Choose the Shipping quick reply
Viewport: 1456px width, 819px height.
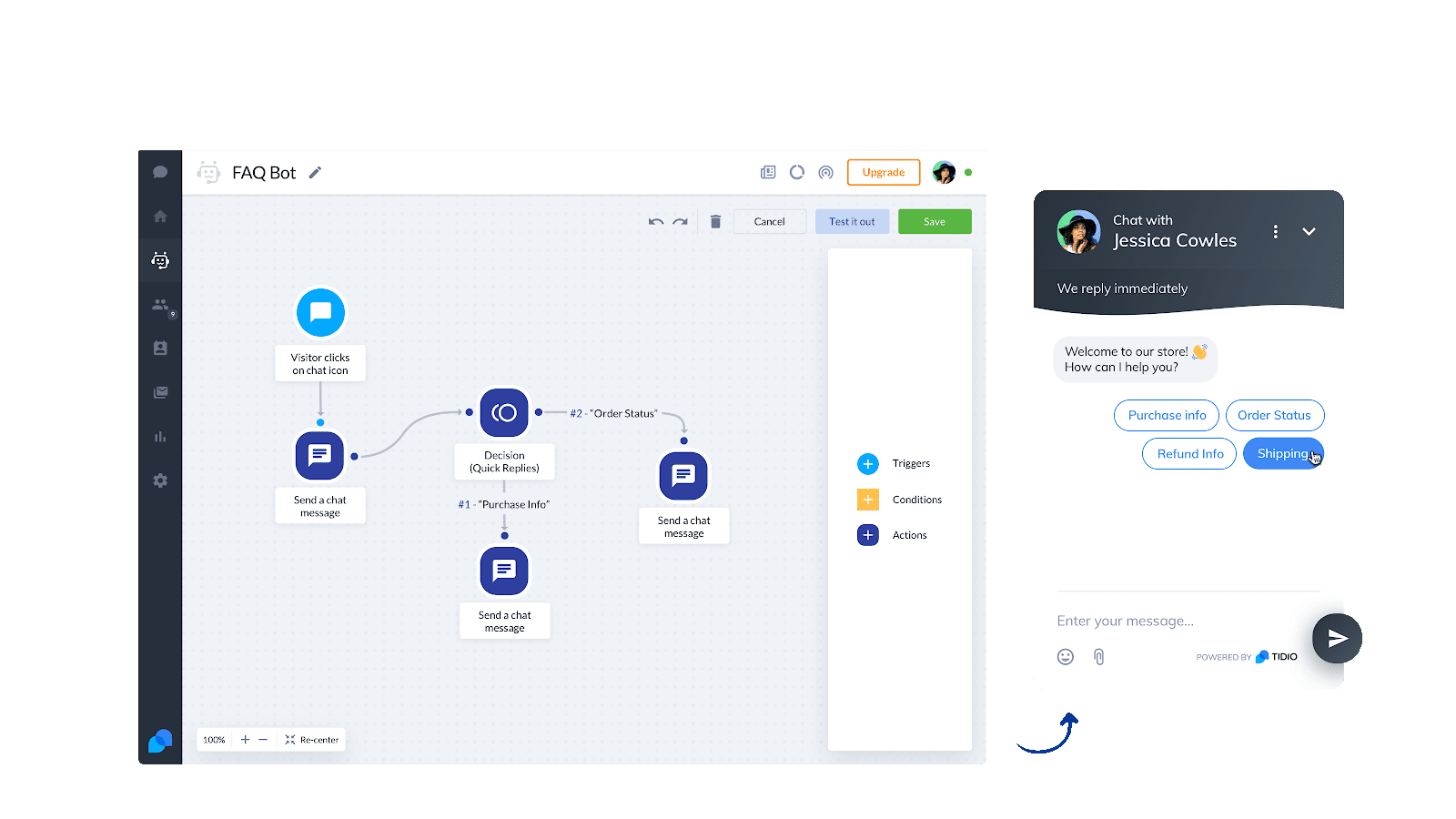[x=1282, y=454]
